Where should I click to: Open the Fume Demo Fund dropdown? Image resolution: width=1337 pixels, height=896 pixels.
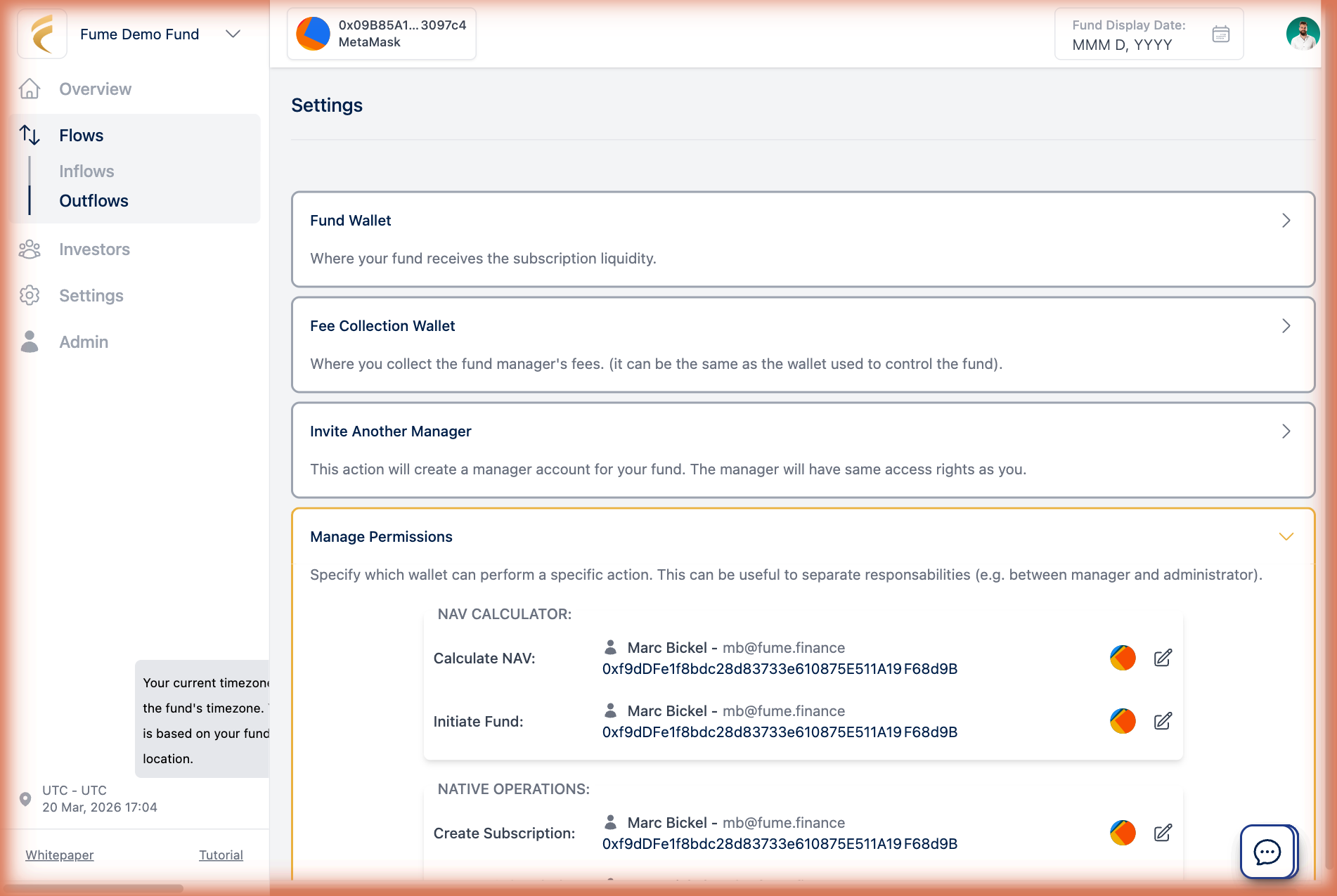(233, 34)
